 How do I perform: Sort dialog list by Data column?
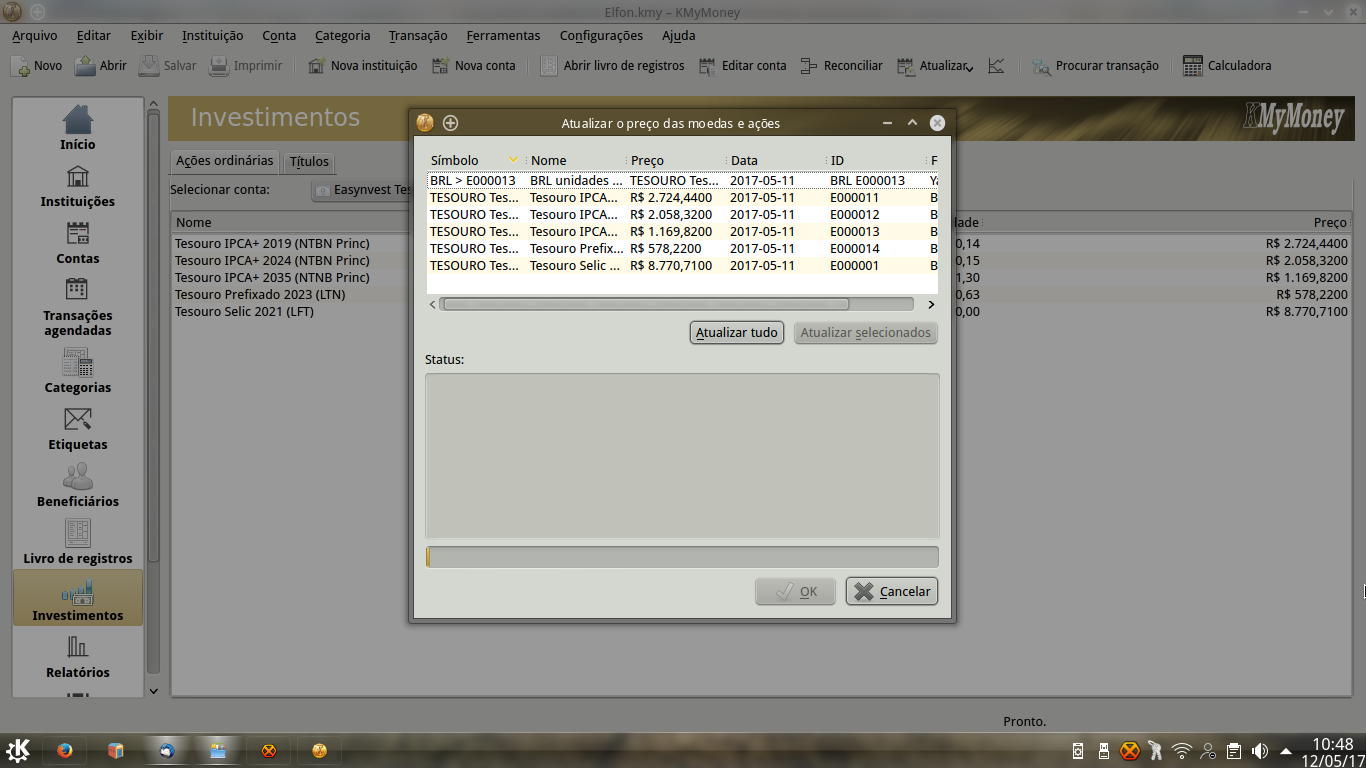[776, 160]
